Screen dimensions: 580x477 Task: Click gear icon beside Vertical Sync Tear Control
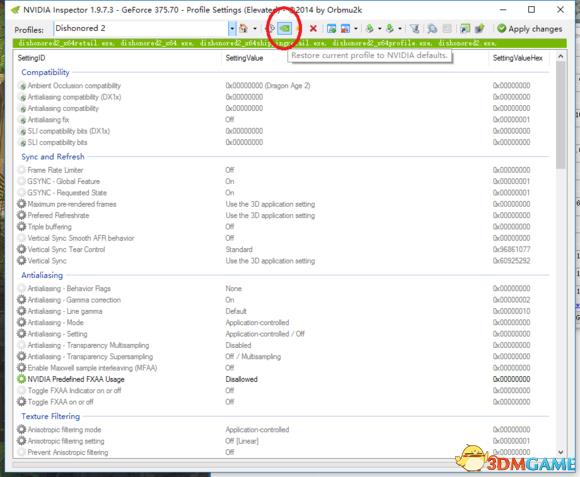(x=21, y=249)
